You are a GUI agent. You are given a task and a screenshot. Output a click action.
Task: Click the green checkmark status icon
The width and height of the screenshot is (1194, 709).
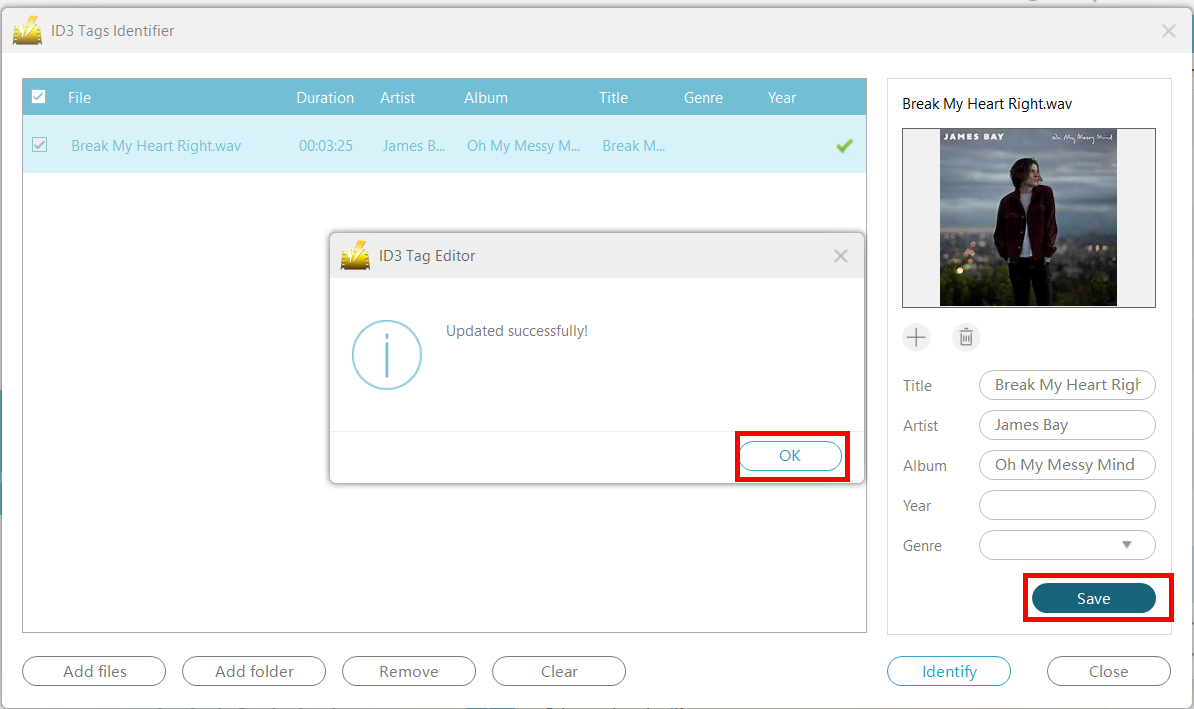(x=844, y=146)
